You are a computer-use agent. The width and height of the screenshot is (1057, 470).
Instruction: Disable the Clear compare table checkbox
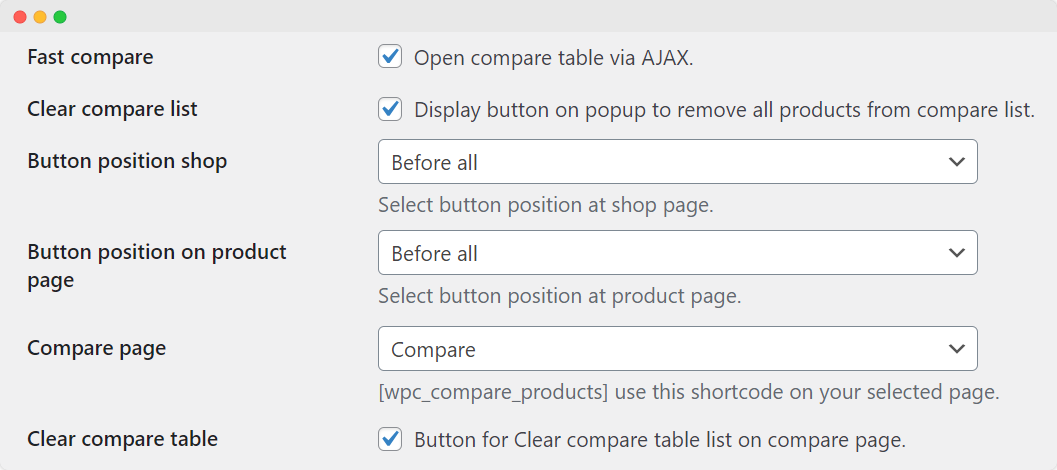(390, 439)
